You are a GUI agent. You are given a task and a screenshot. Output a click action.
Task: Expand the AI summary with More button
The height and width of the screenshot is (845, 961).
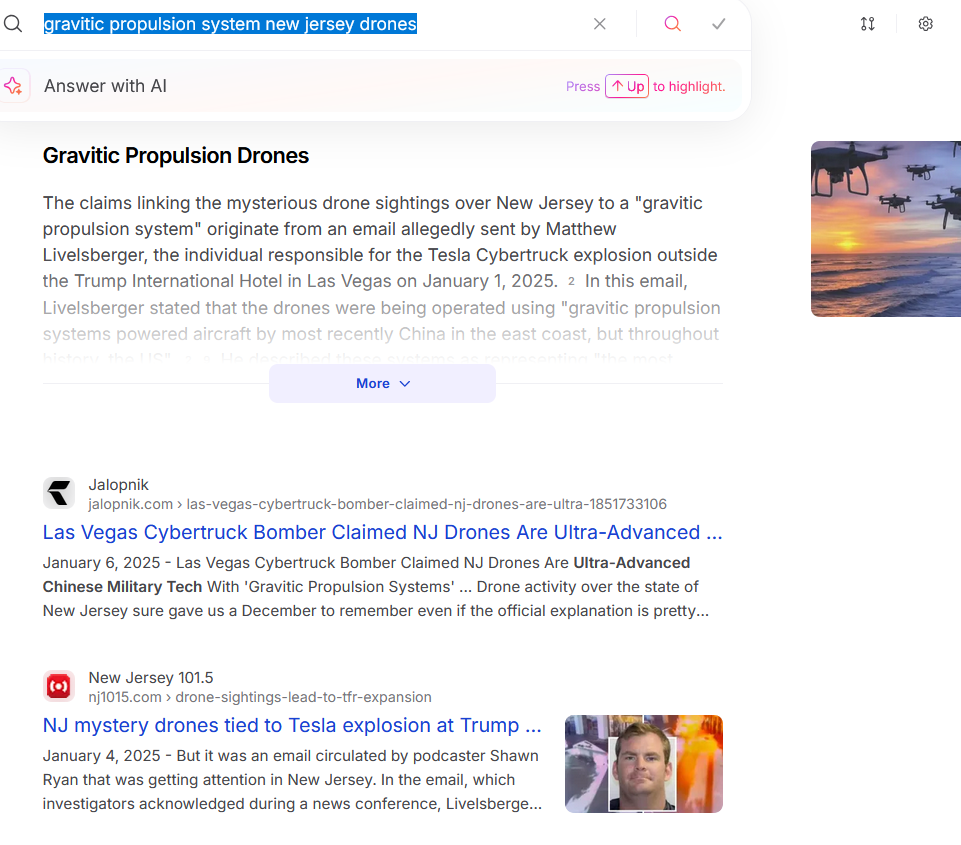[382, 383]
